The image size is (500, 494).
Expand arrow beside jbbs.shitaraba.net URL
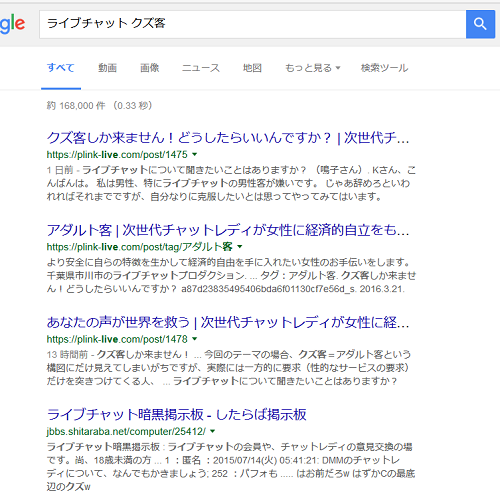pyautogui.click(x=213, y=431)
